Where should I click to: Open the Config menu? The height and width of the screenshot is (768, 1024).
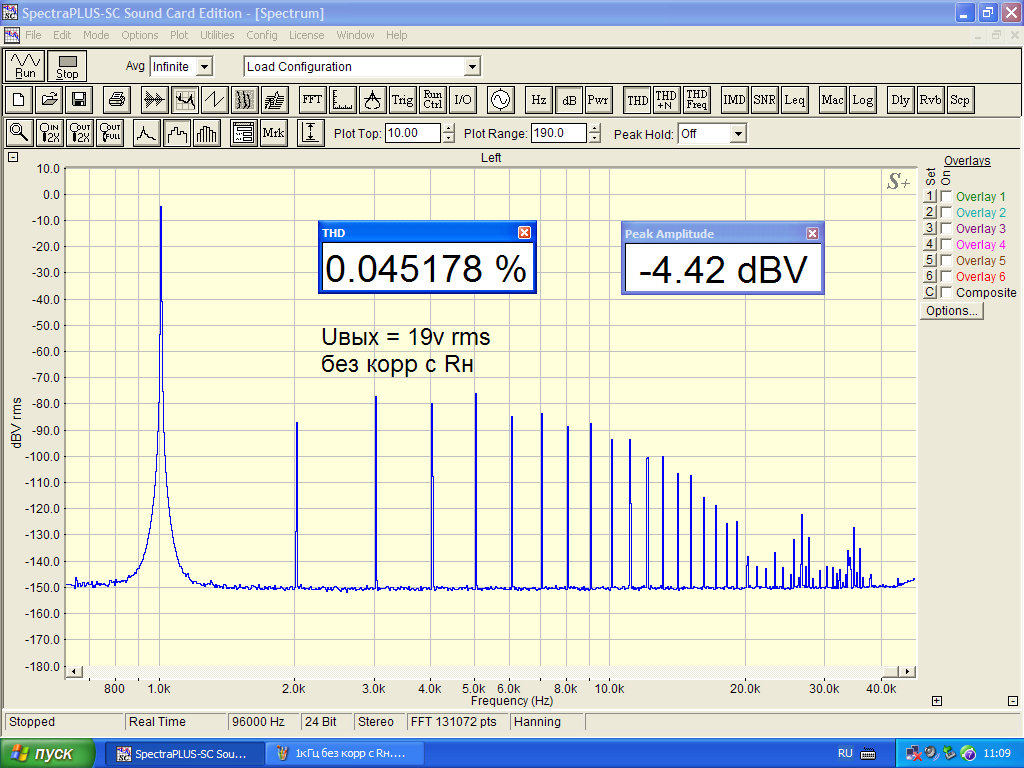tap(261, 35)
